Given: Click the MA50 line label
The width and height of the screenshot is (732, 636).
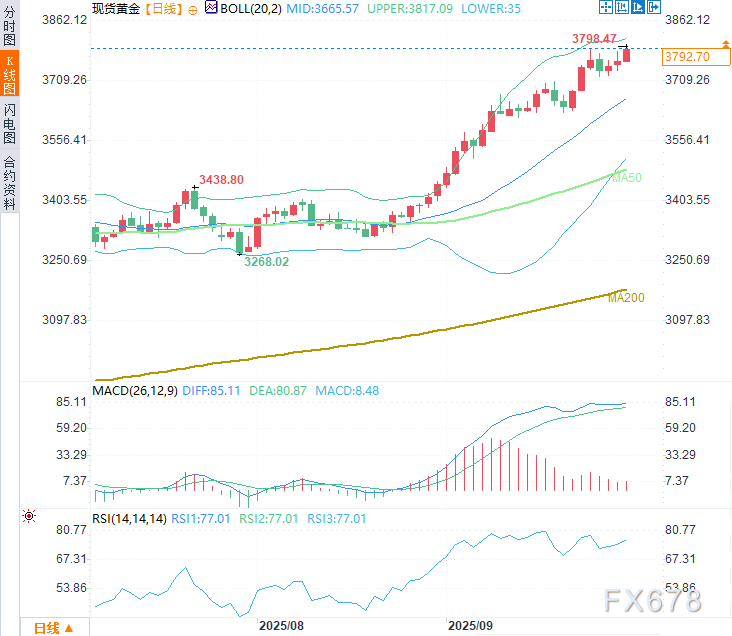Looking at the screenshot, I should (x=626, y=177).
